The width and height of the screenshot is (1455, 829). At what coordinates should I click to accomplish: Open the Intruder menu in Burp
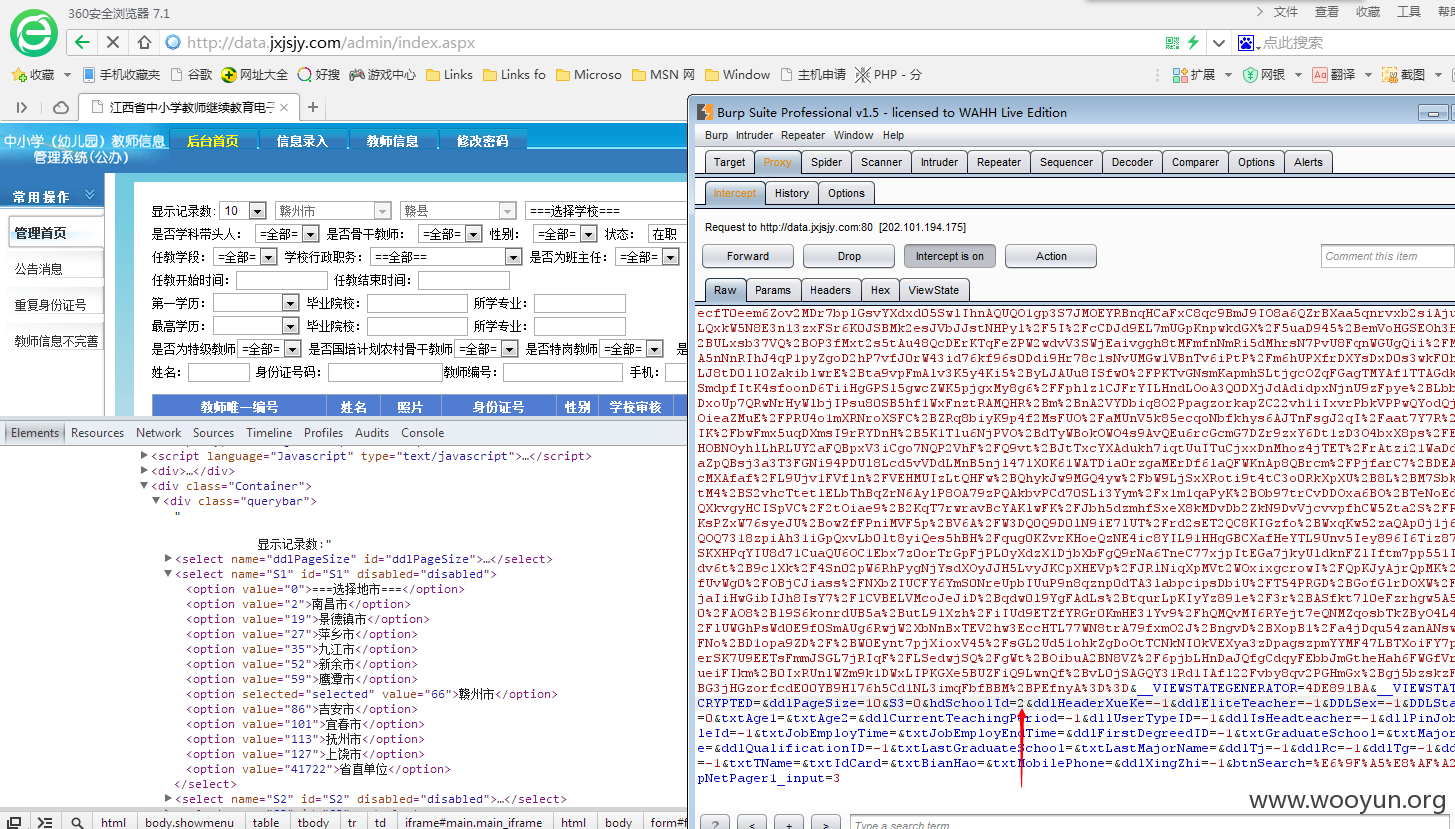pos(754,135)
